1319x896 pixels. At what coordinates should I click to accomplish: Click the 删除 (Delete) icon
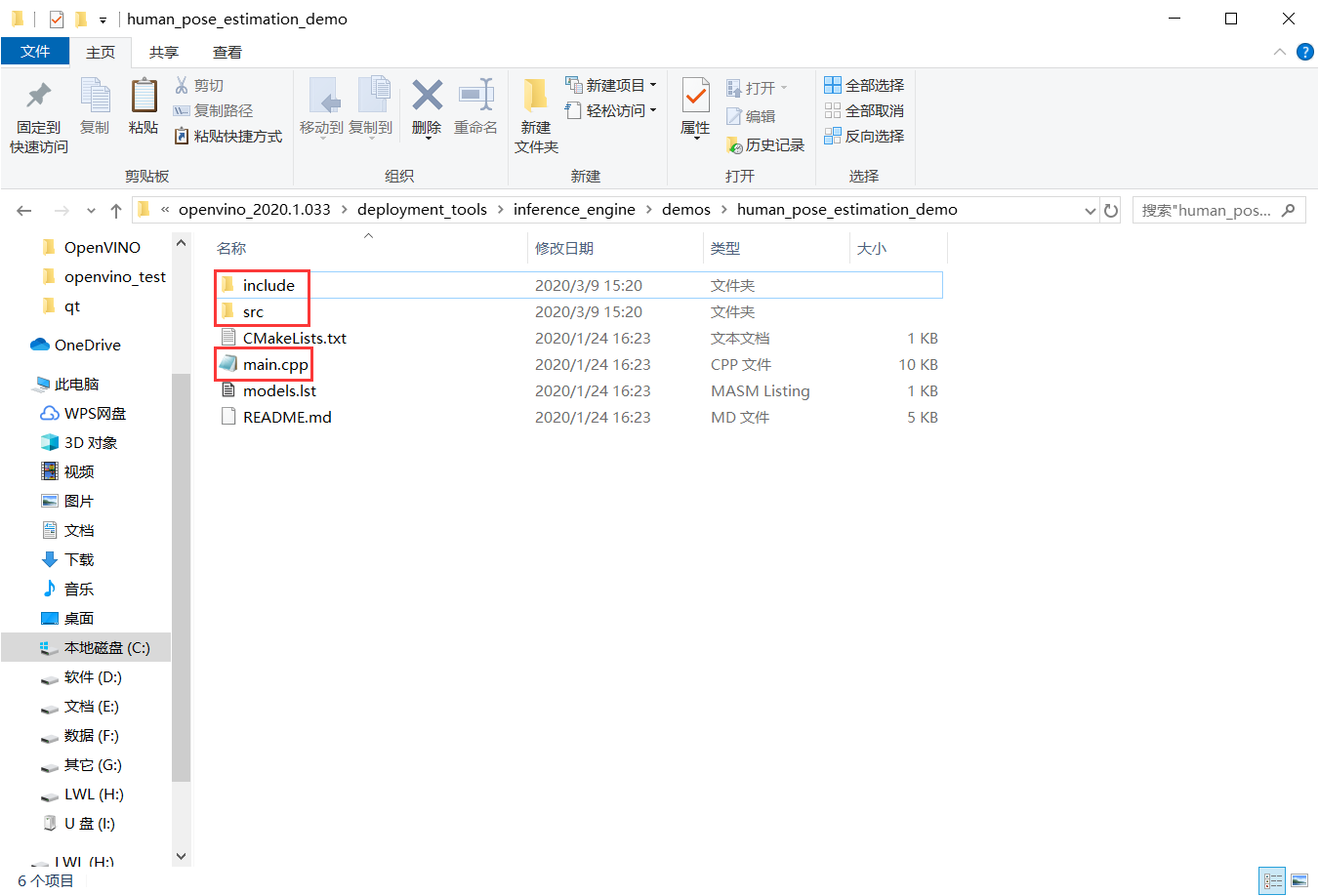(427, 102)
